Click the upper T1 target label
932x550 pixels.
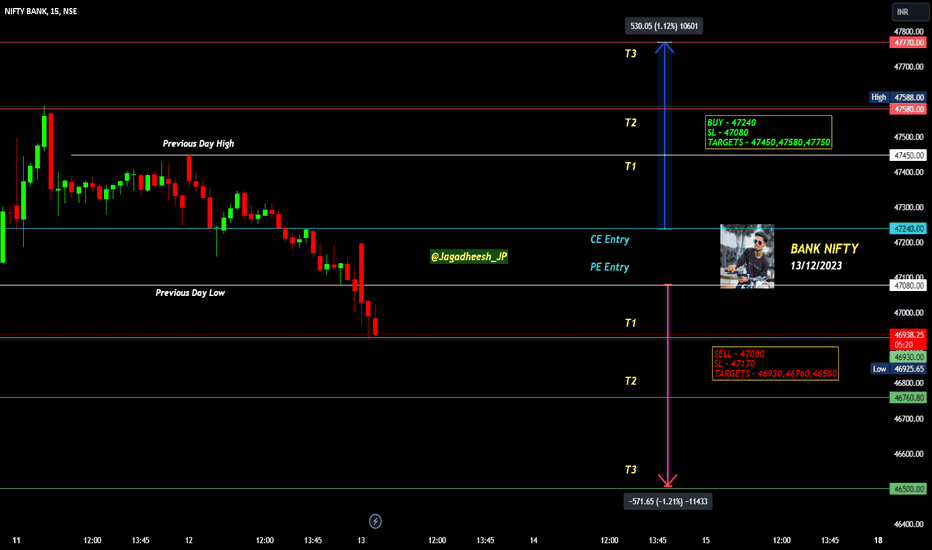(x=631, y=166)
